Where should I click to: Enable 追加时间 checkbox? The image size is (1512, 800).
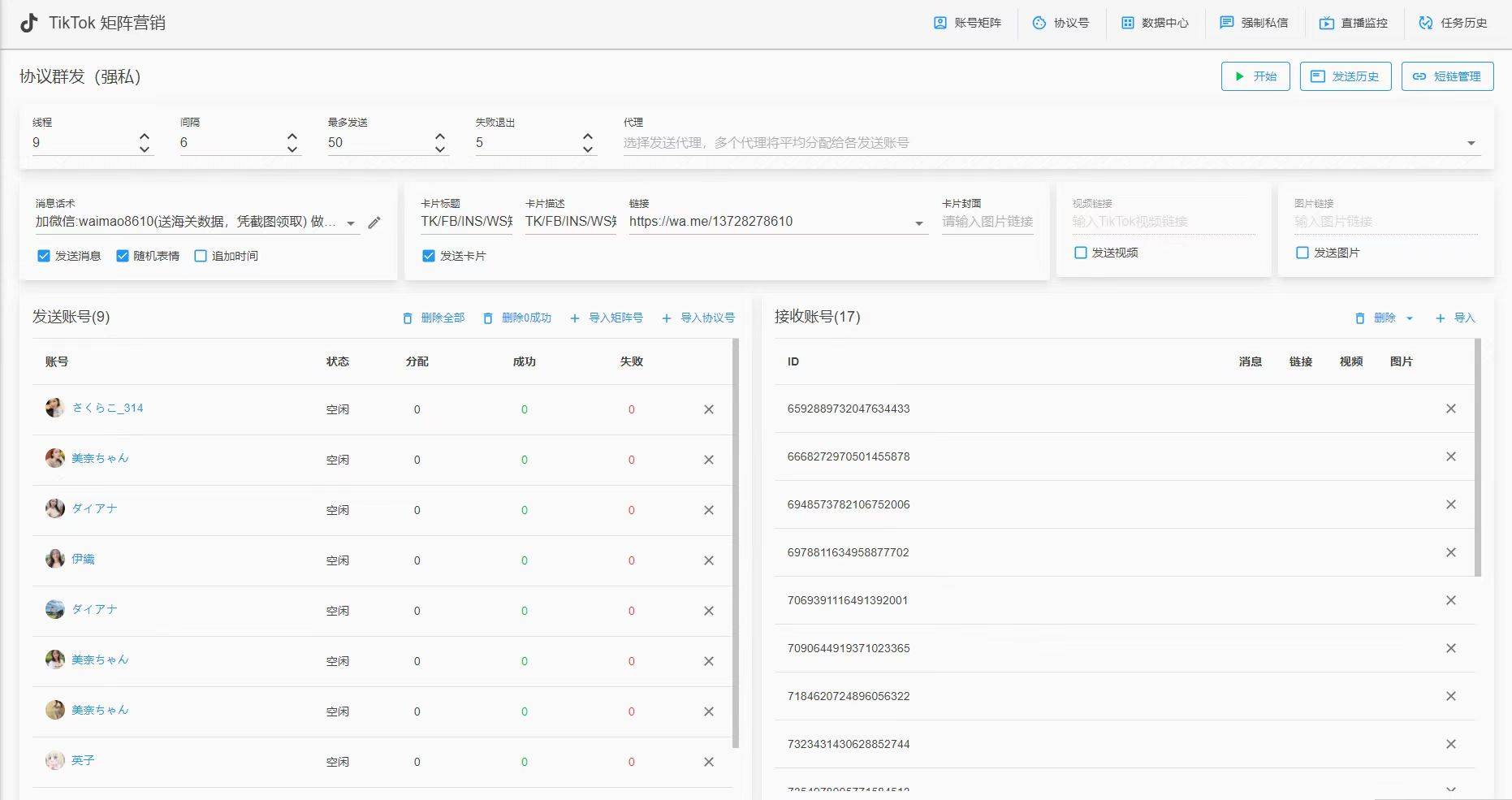point(201,256)
